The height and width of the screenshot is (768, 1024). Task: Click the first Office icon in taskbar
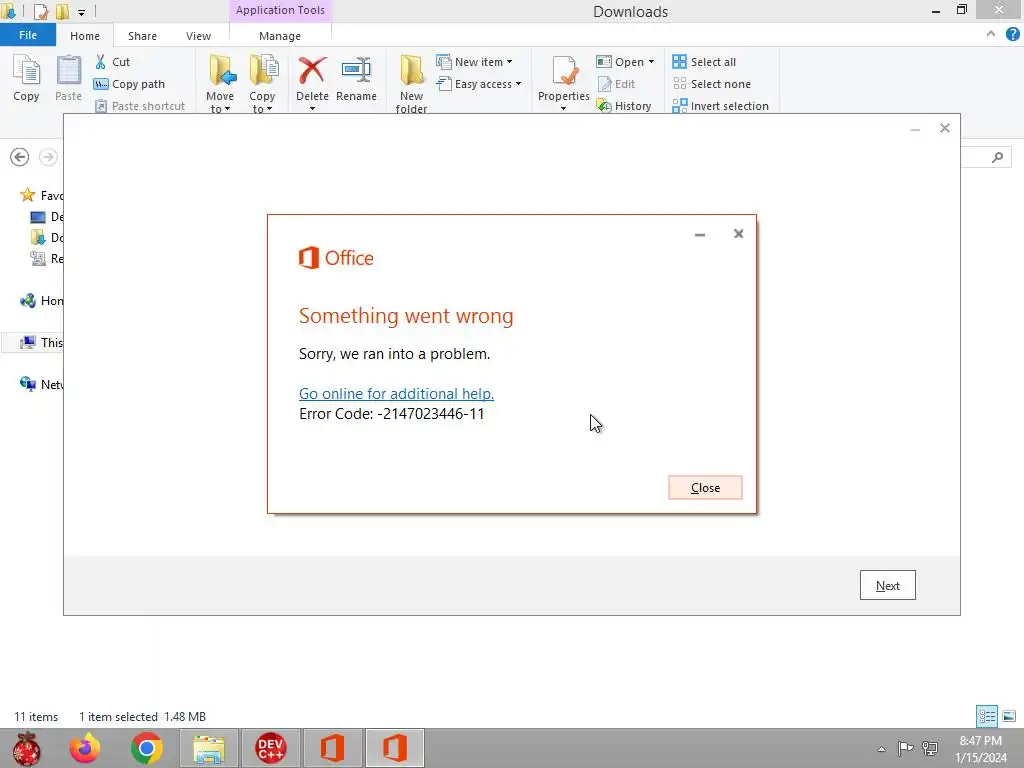[332, 748]
